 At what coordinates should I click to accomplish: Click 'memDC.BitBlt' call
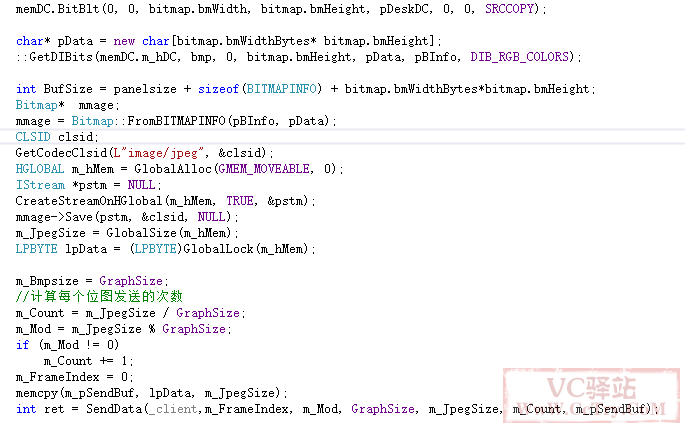pyautogui.click(x=57, y=9)
